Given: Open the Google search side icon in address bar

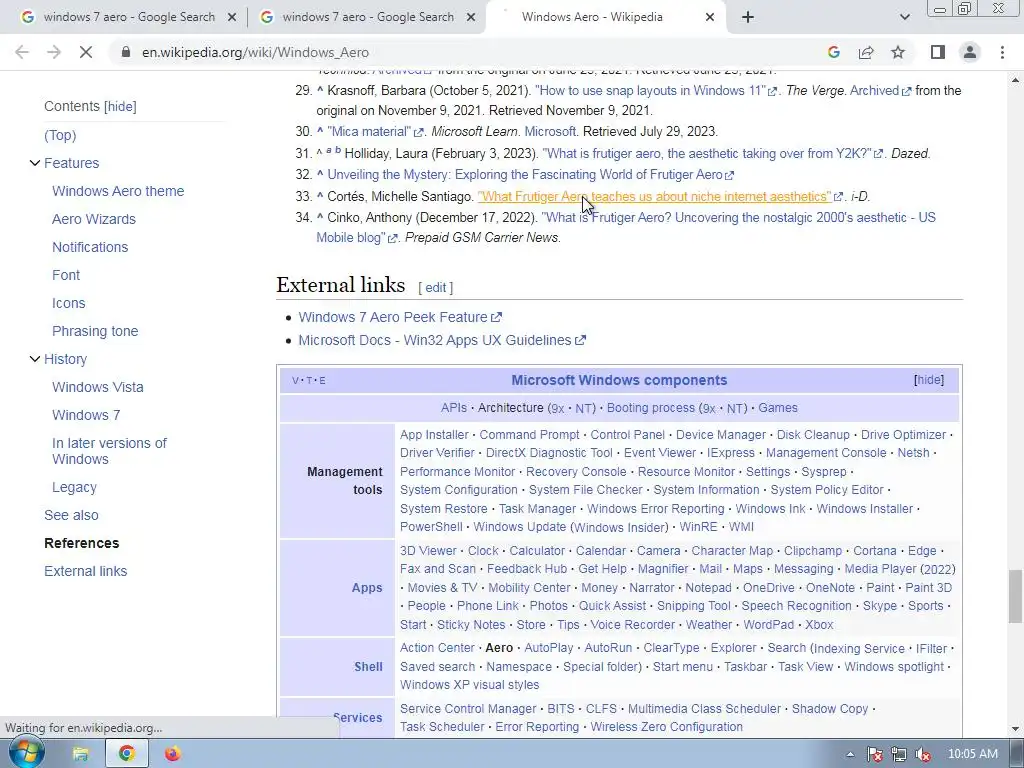Looking at the screenshot, I should coord(833,52).
